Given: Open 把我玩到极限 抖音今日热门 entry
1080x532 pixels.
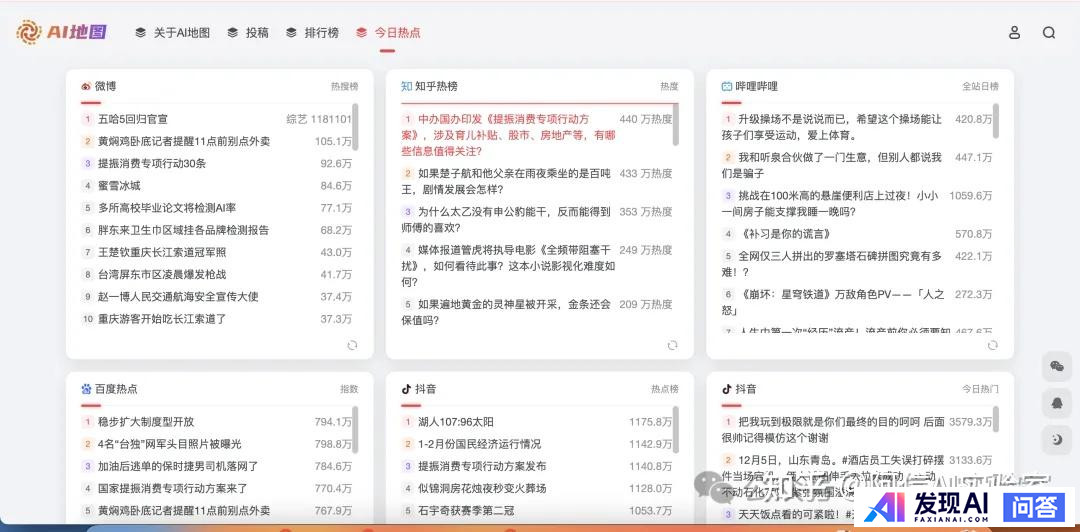Looking at the screenshot, I should (833, 429).
